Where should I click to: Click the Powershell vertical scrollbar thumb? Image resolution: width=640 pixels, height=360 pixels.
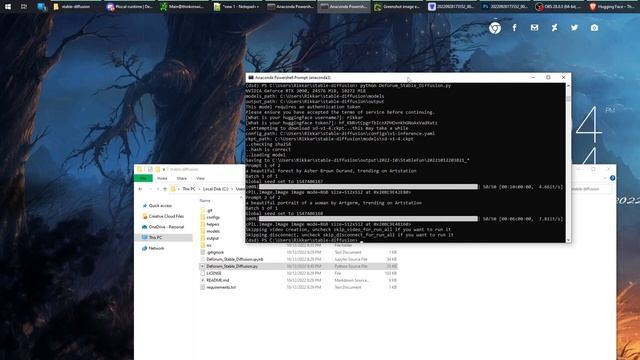pos(568,99)
